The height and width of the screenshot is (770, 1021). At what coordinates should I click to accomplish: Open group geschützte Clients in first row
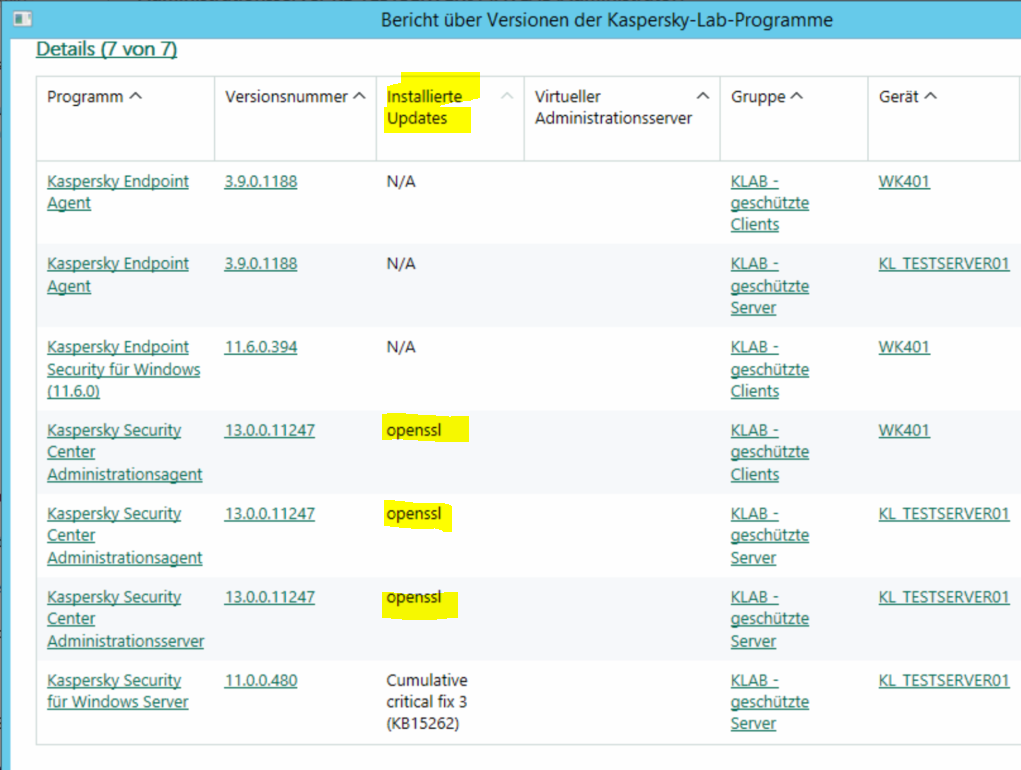tap(770, 202)
